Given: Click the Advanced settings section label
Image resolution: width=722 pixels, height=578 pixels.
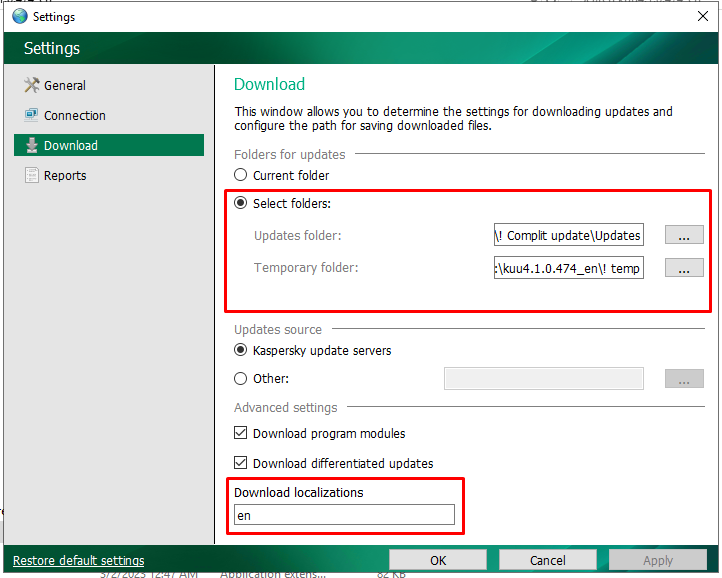Looking at the screenshot, I should click(x=285, y=408).
